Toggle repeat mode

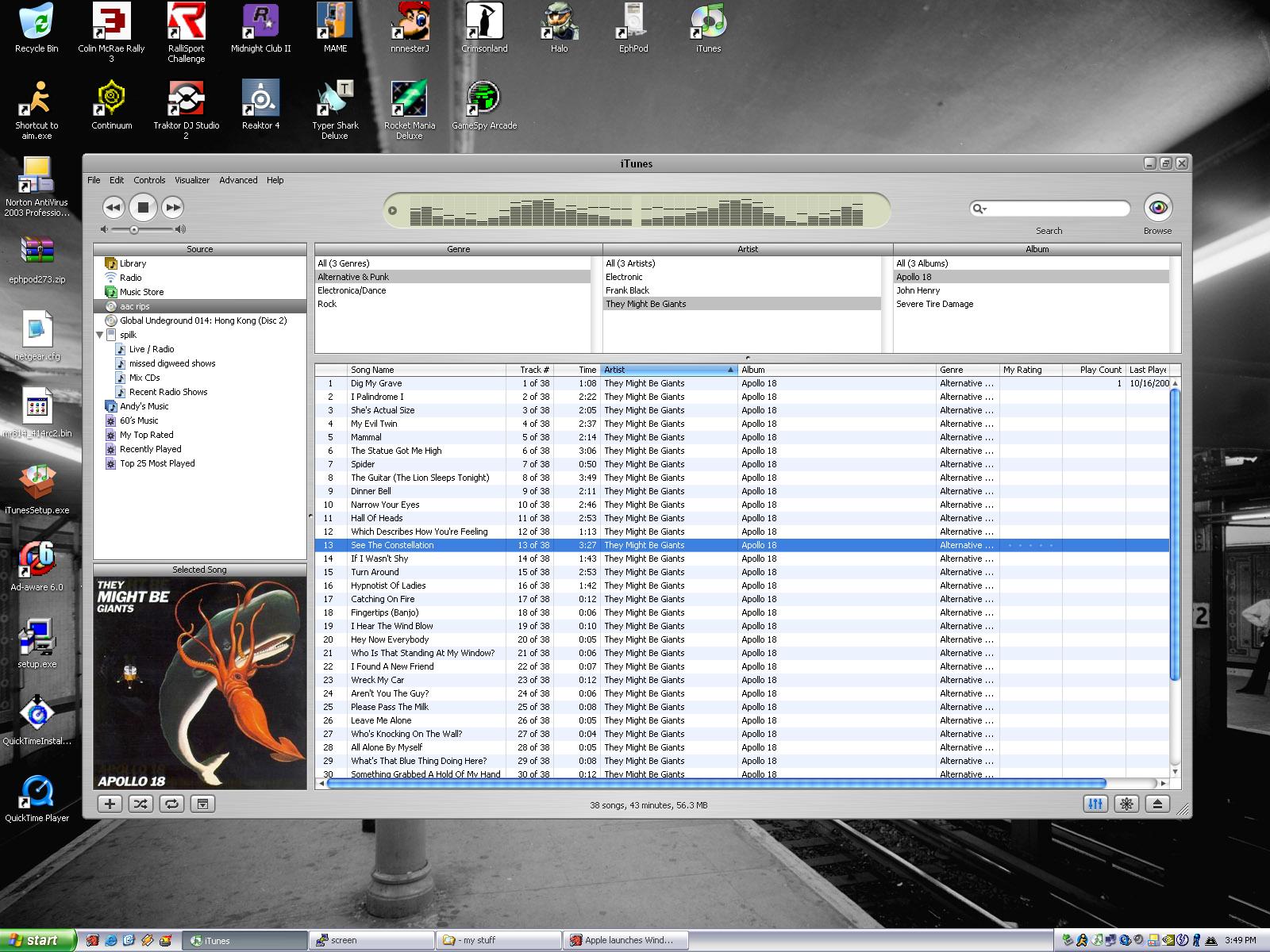[x=171, y=804]
